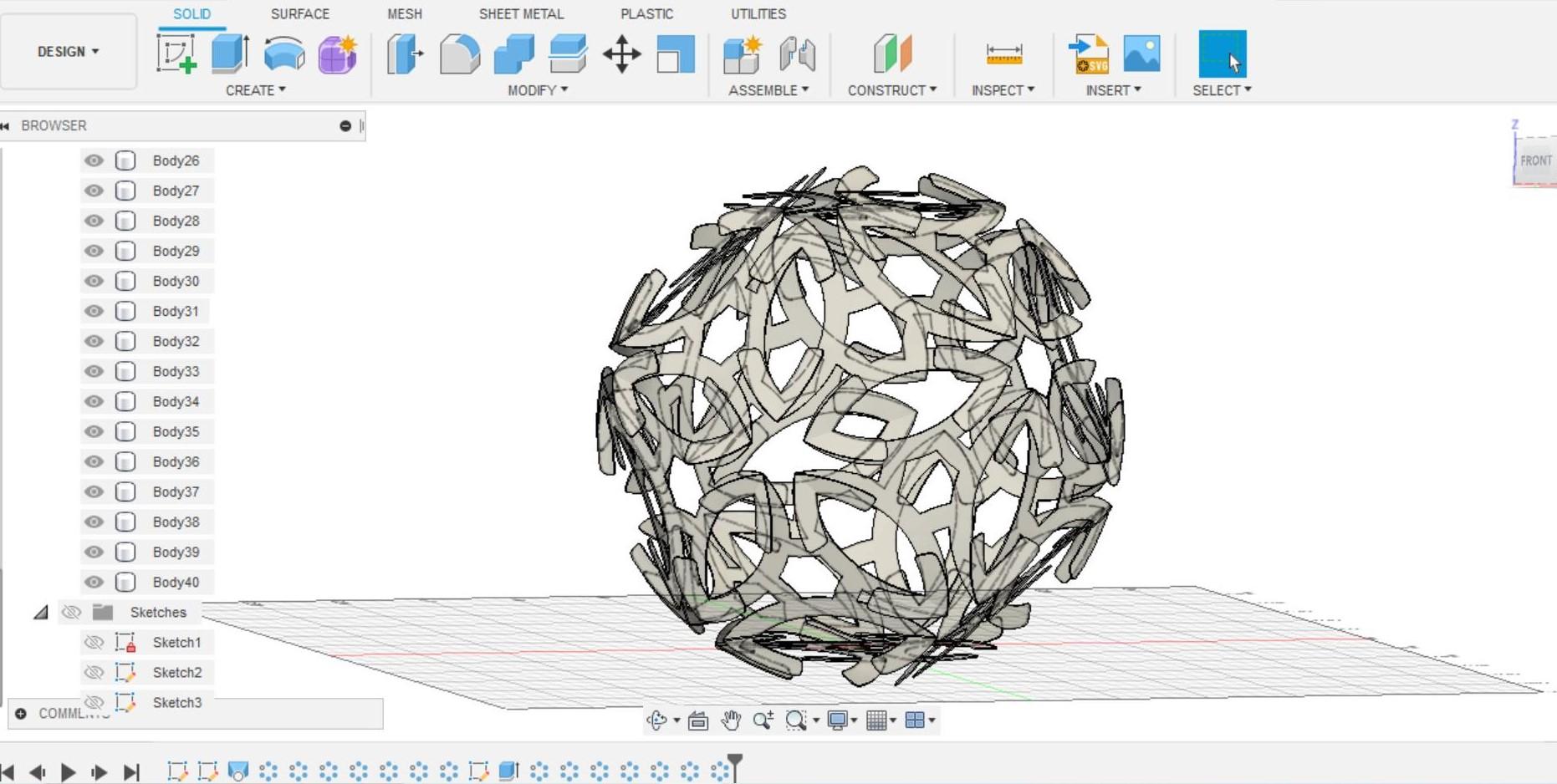Open the MODIFY dropdown menu

pyautogui.click(x=536, y=90)
